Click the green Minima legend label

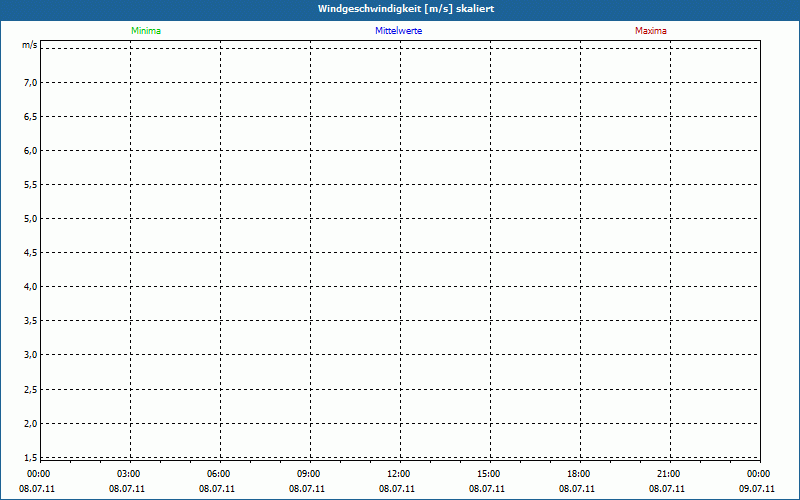(146, 31)
